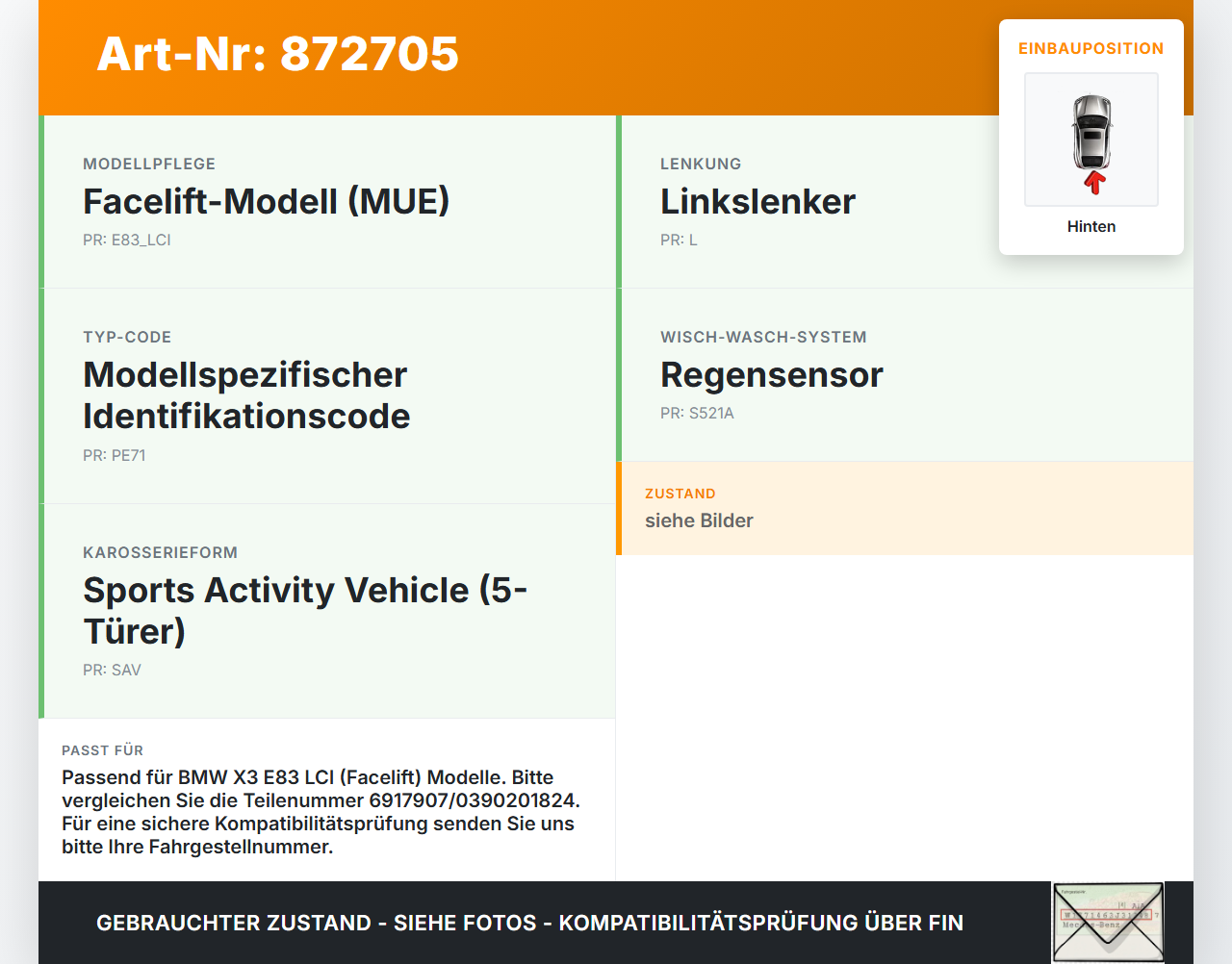Click the PR: S521A code

tap(697, 414)
